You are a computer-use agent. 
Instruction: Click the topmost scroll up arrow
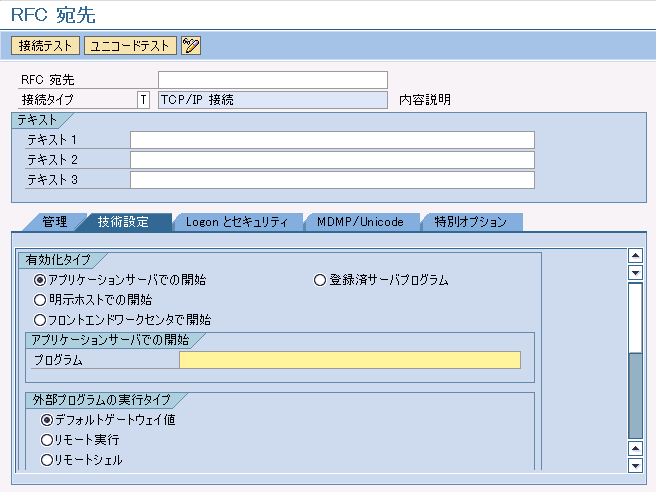(x=633, y=256)
